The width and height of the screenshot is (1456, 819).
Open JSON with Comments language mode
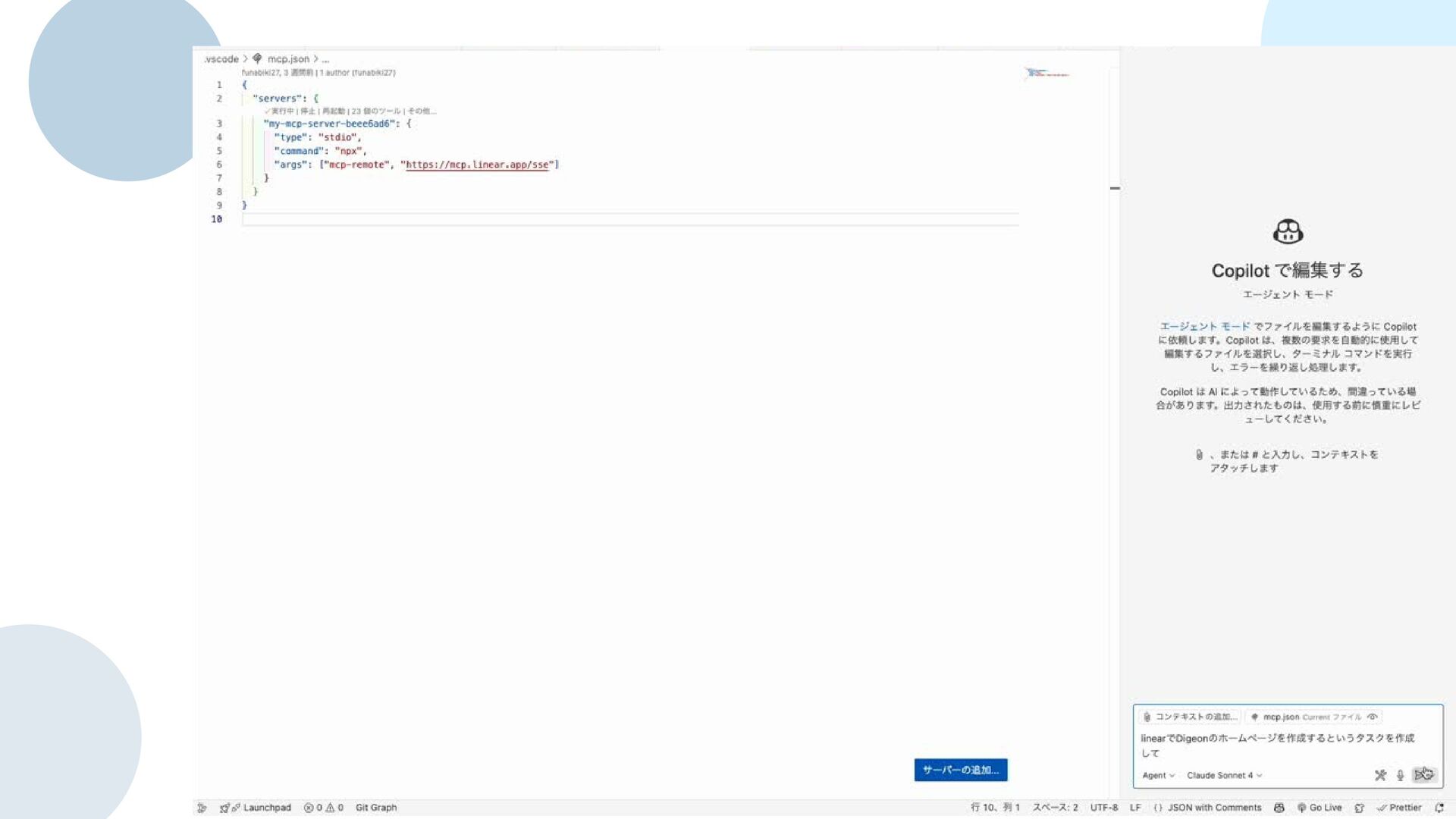click(x=1207, y=808)
